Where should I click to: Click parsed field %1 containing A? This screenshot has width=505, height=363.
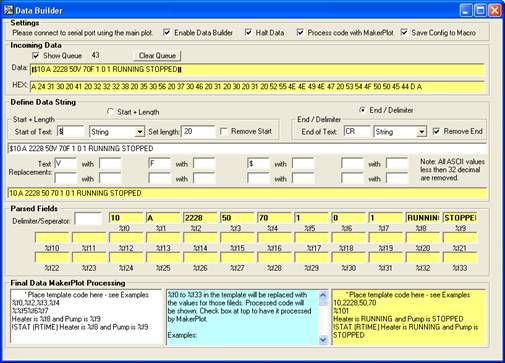(163, 218)
